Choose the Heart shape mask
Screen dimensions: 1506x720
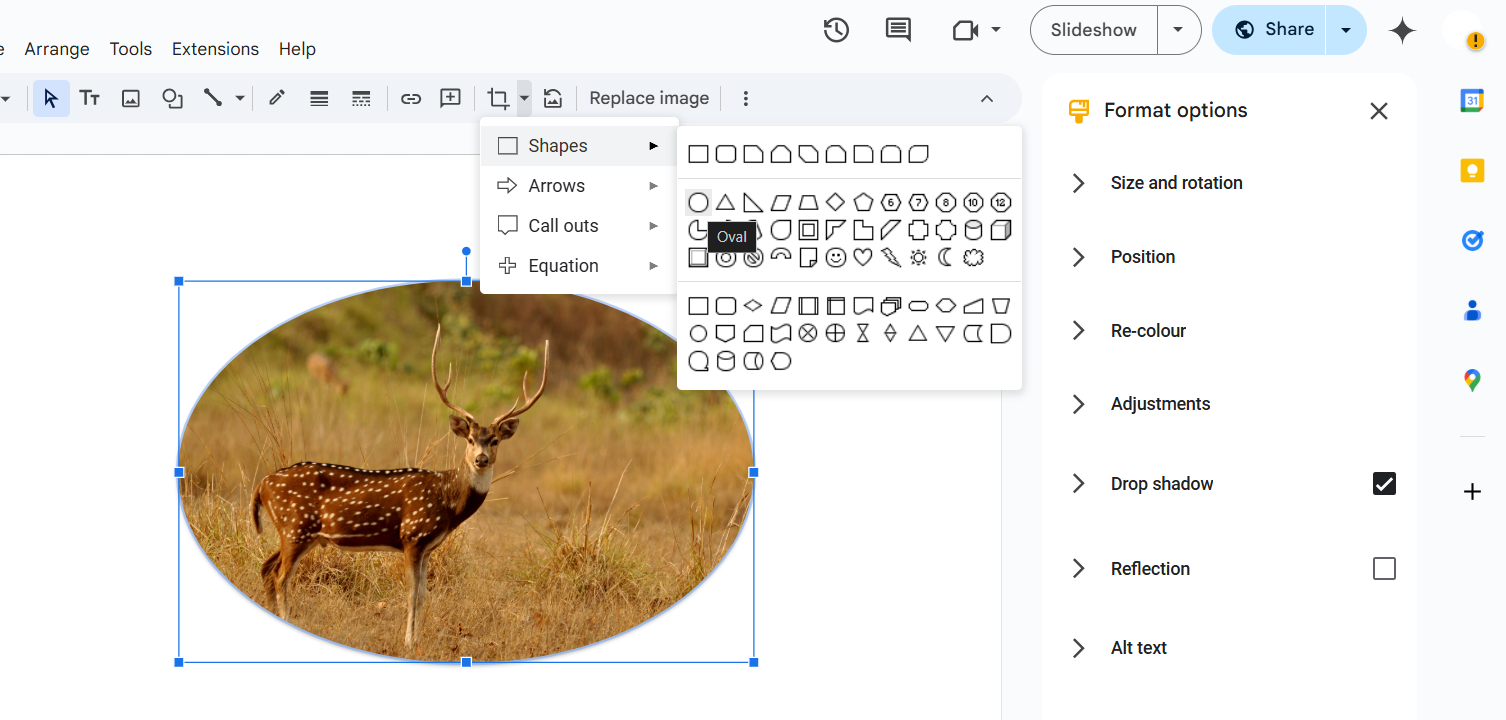(x=863, y=258)
